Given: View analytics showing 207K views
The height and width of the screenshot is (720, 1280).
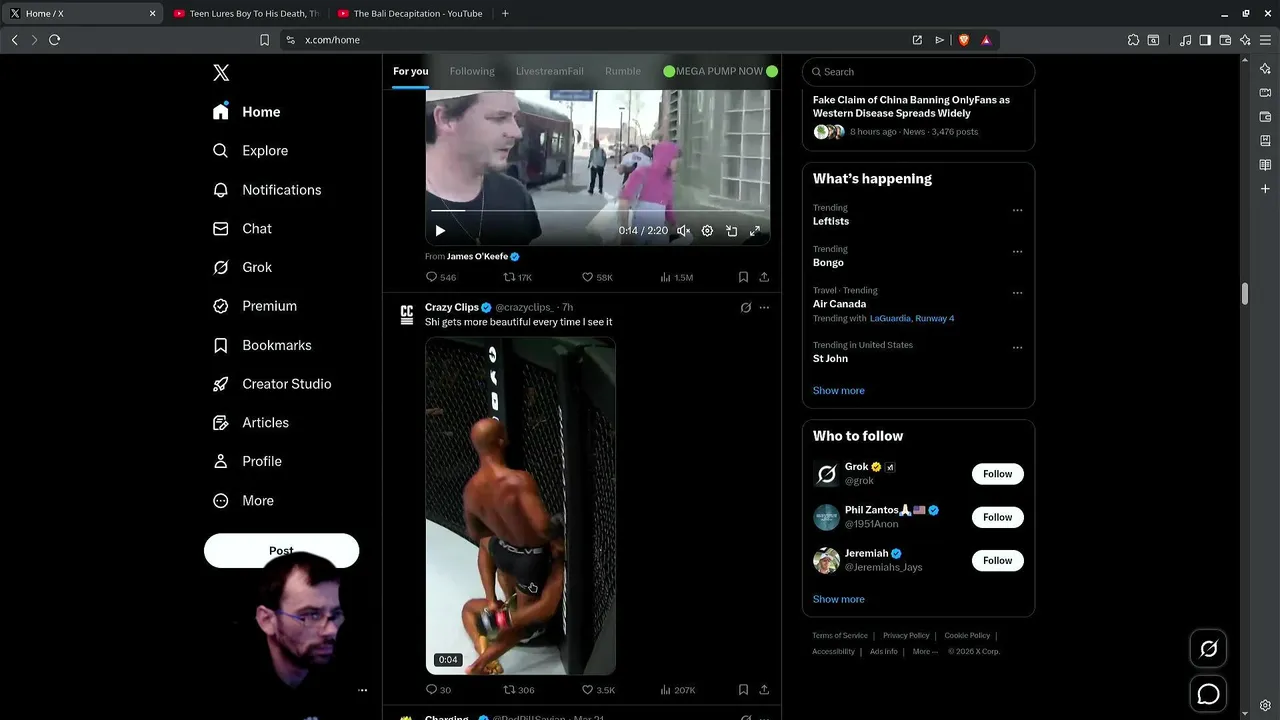Looking at the screenshot, I should 678,690.
